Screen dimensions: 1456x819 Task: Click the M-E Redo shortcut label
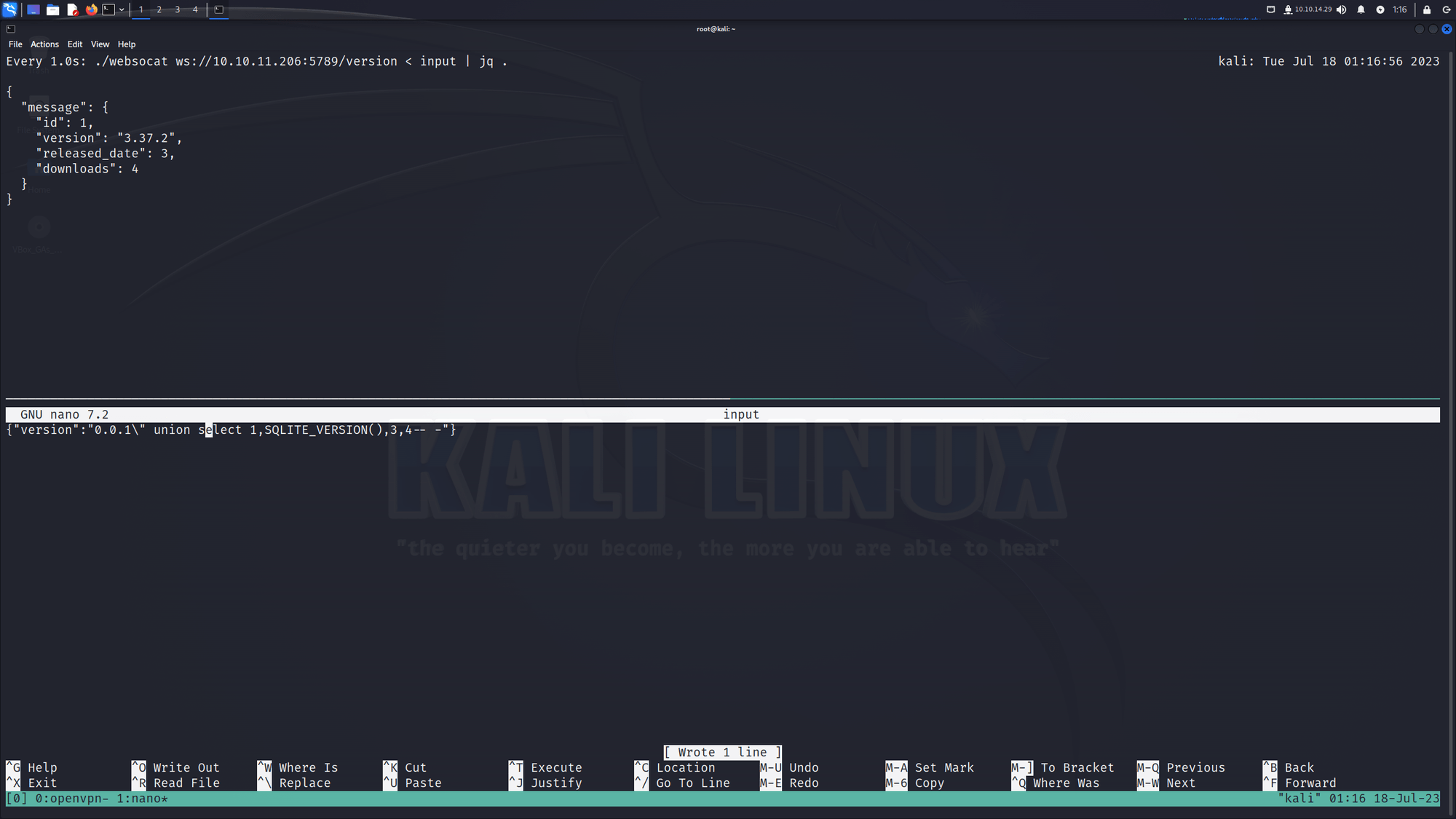click(x=789, y=783)
